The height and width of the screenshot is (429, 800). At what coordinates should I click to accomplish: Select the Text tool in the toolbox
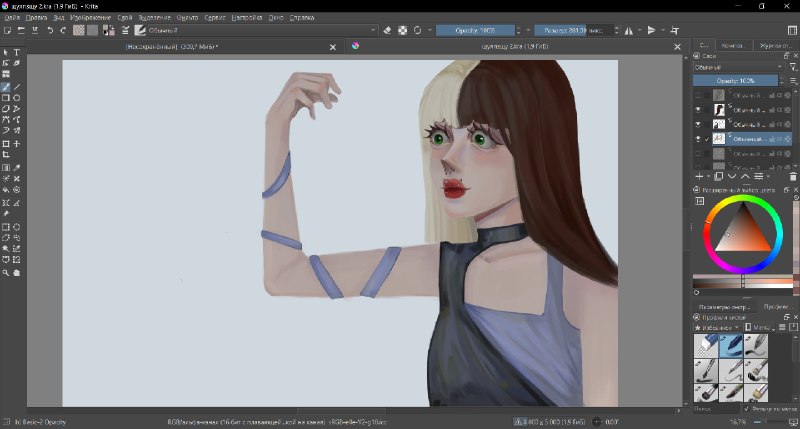tap(17, 52)
